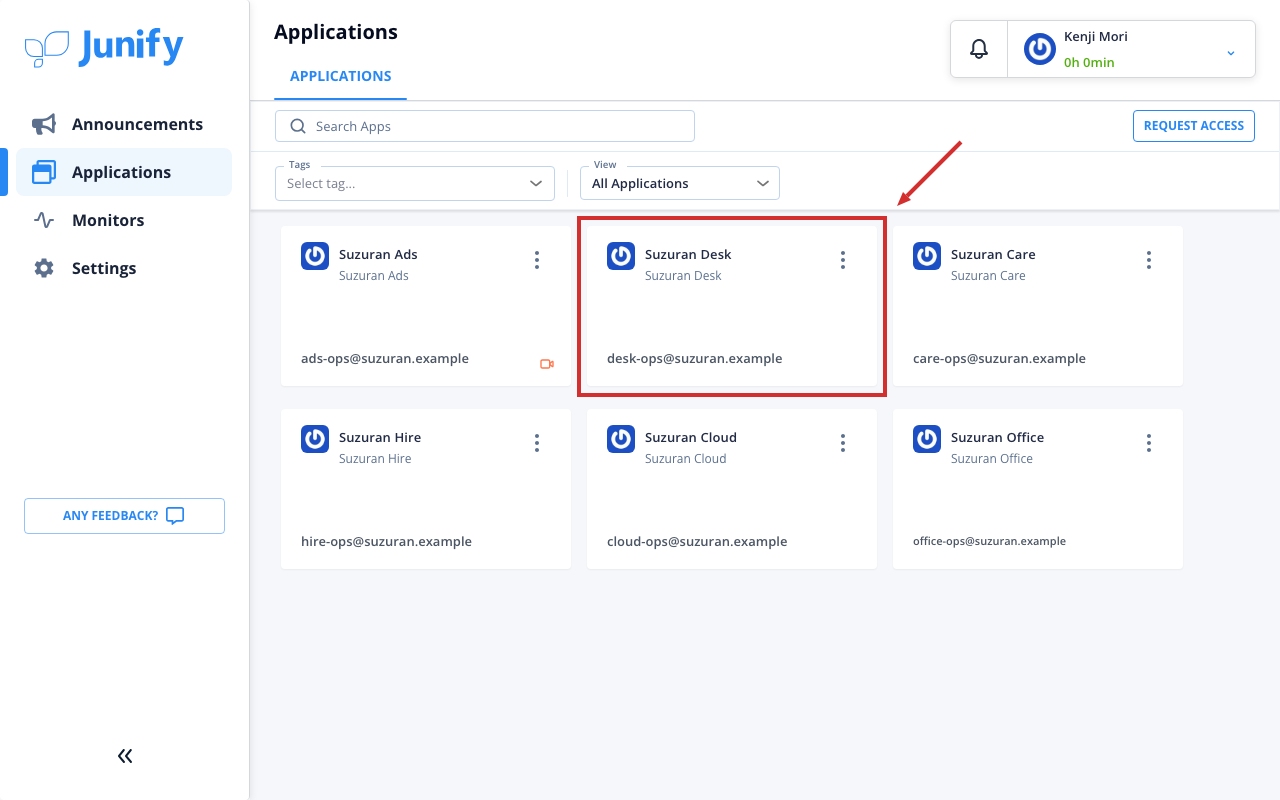Open Settings from the sidebar
The width and height of the screenshot is (1280, 800).
[124, 268]
